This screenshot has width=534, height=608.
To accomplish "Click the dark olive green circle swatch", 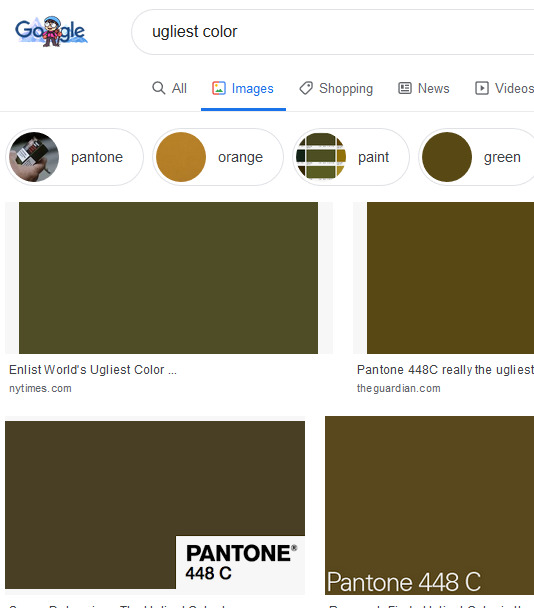I will coord(447,157).
